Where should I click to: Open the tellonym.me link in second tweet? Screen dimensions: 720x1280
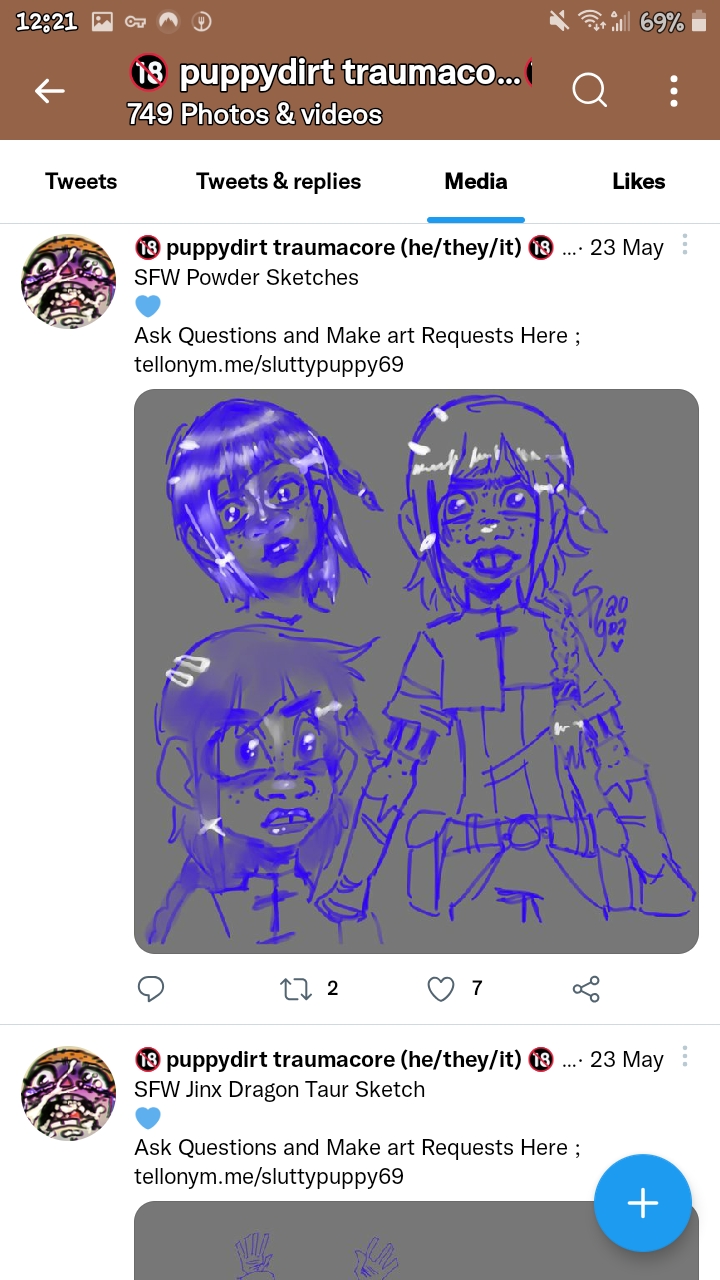[269, 1176]
